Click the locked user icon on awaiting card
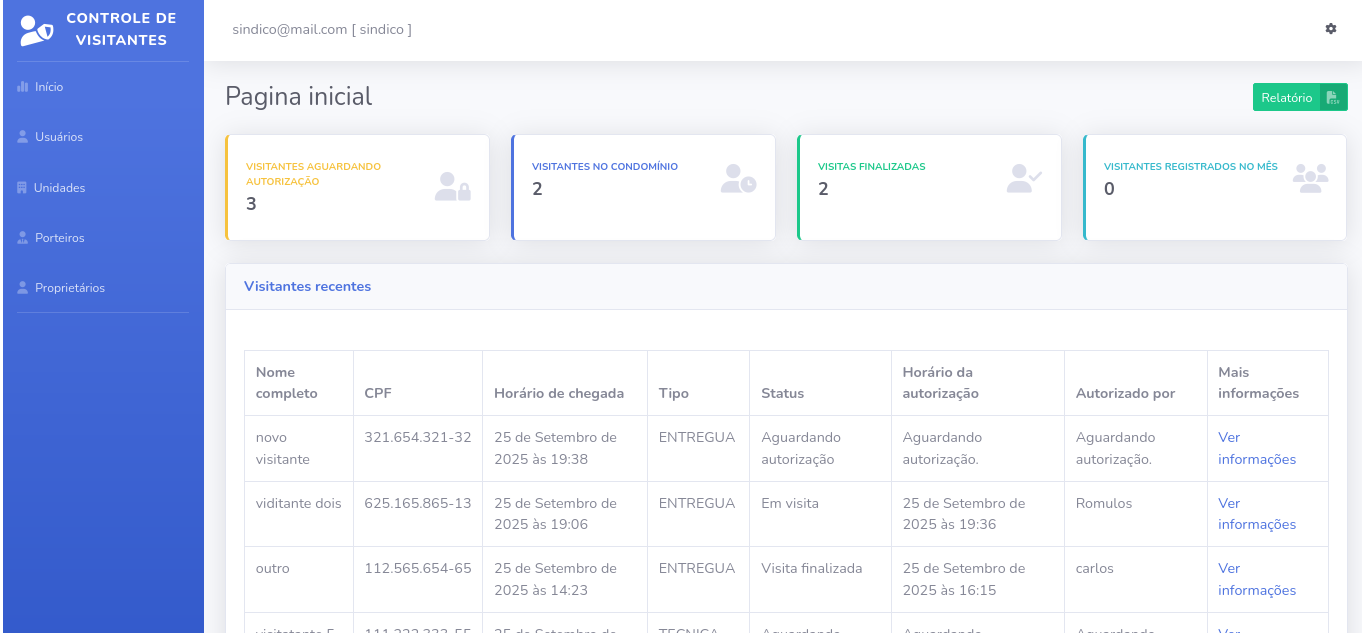The image size is (1362, 633). 452,187
